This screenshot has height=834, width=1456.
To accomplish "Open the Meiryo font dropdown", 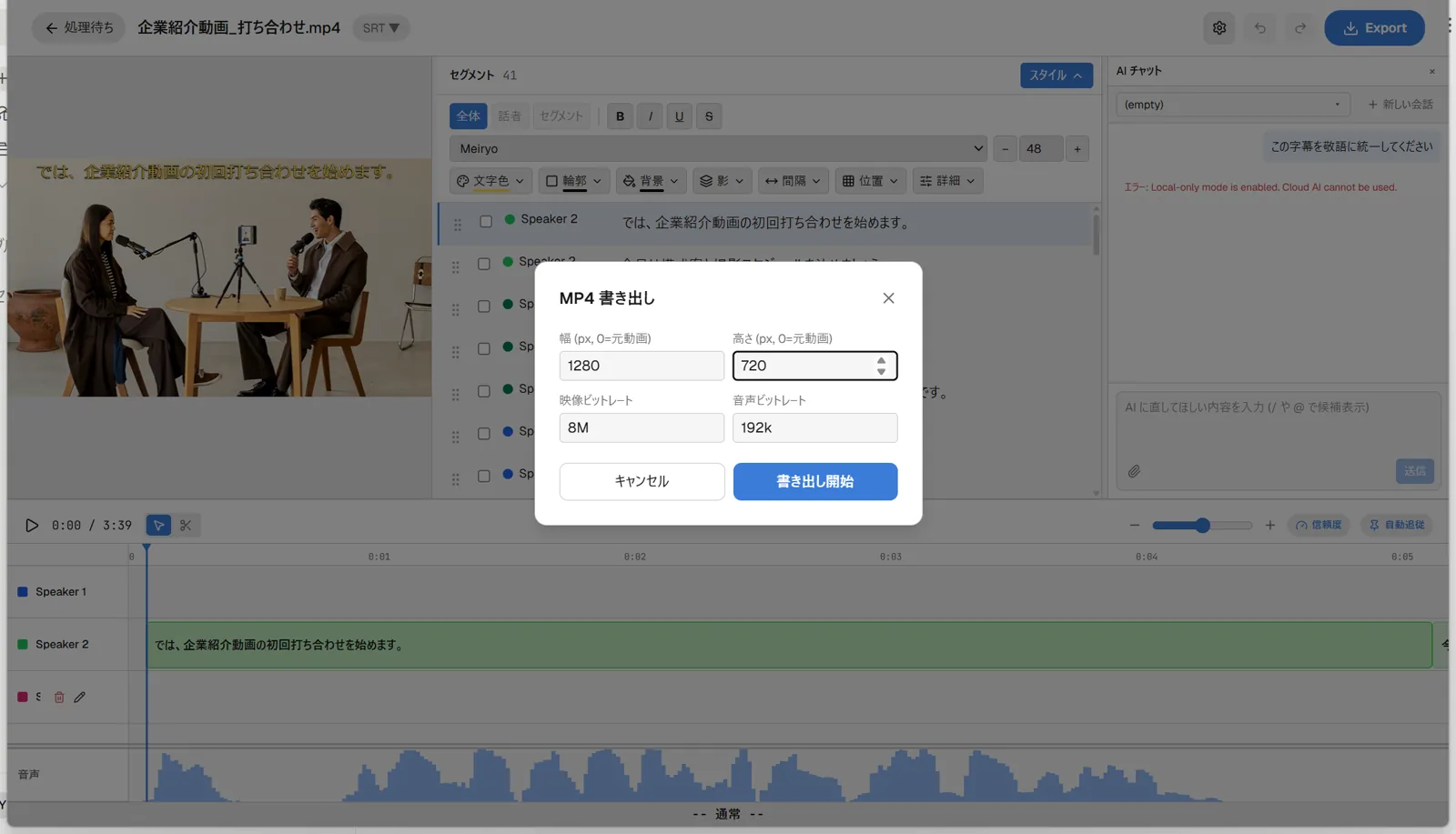I will click(719, 148).
